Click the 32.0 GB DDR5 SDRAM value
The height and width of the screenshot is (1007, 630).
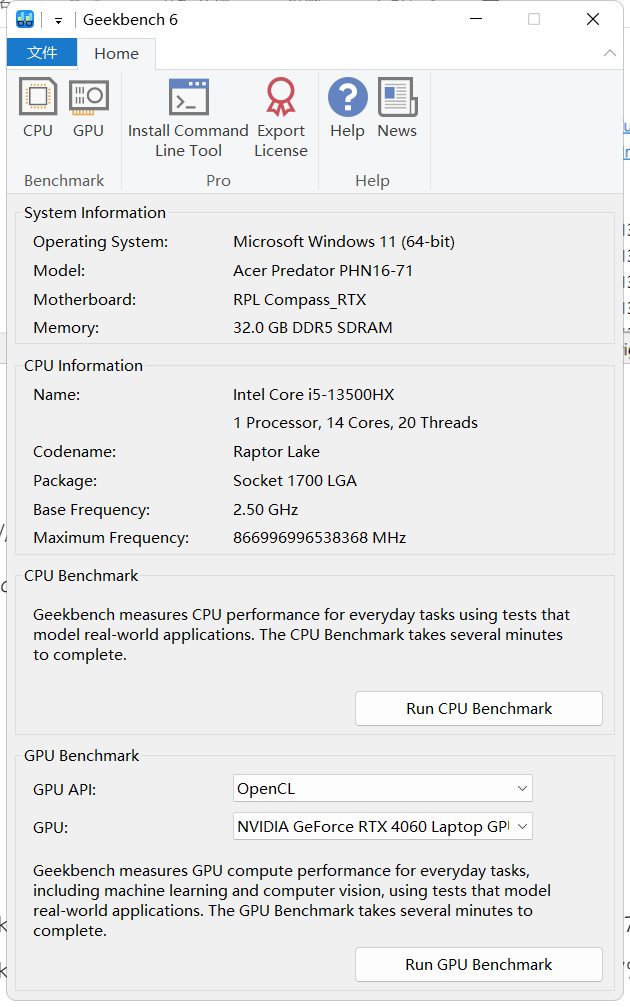pyautogui.click(x=313, y=328)
